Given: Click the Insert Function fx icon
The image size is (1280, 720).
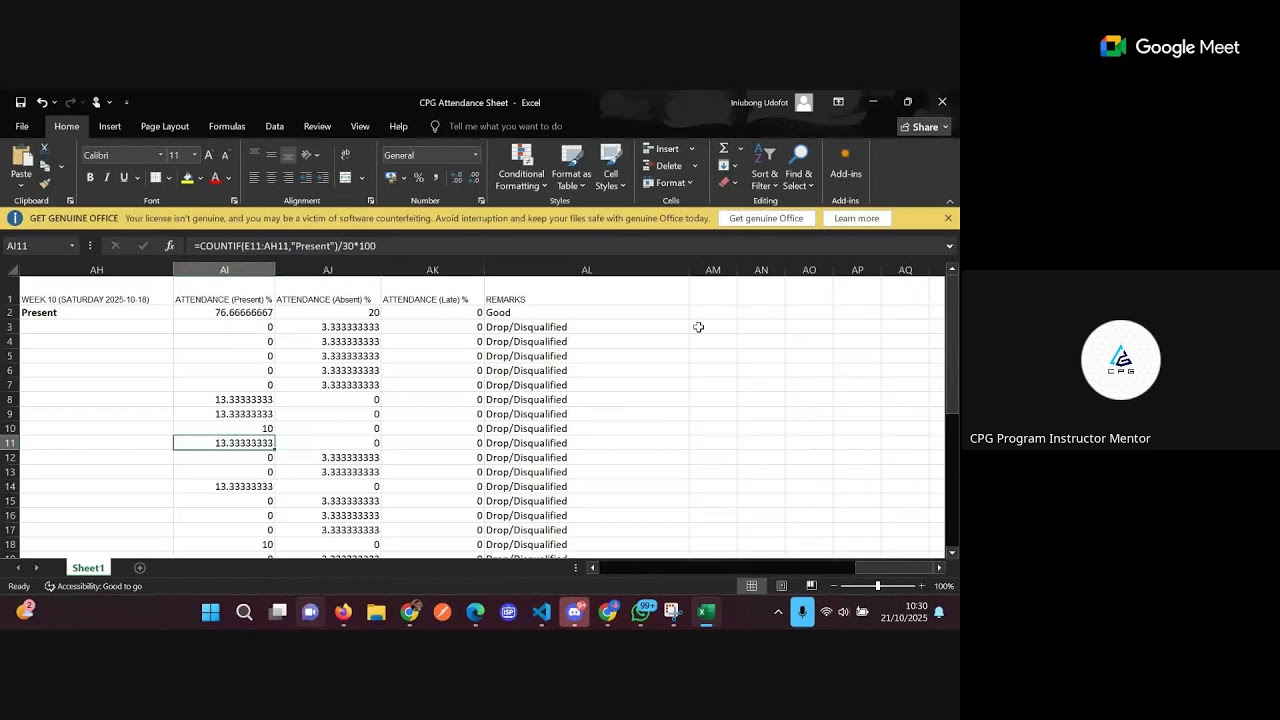Looking at the screenshot, I should point(170,246).
